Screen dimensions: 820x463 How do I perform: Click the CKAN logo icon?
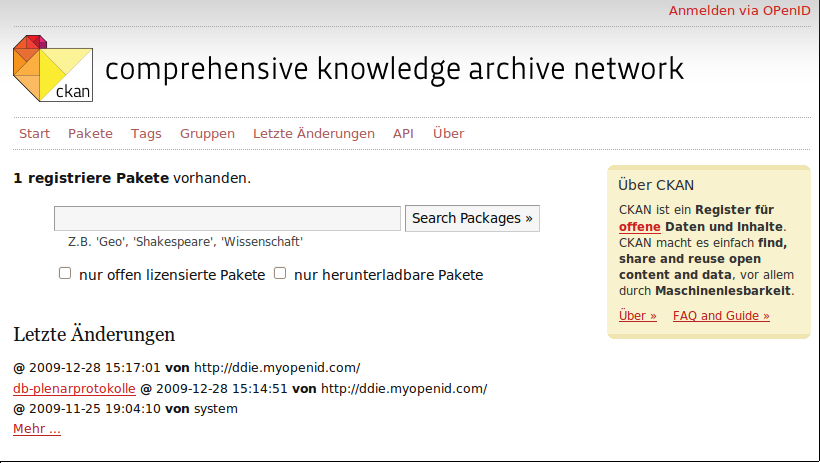pyautogui.click(x=53, y=68)
